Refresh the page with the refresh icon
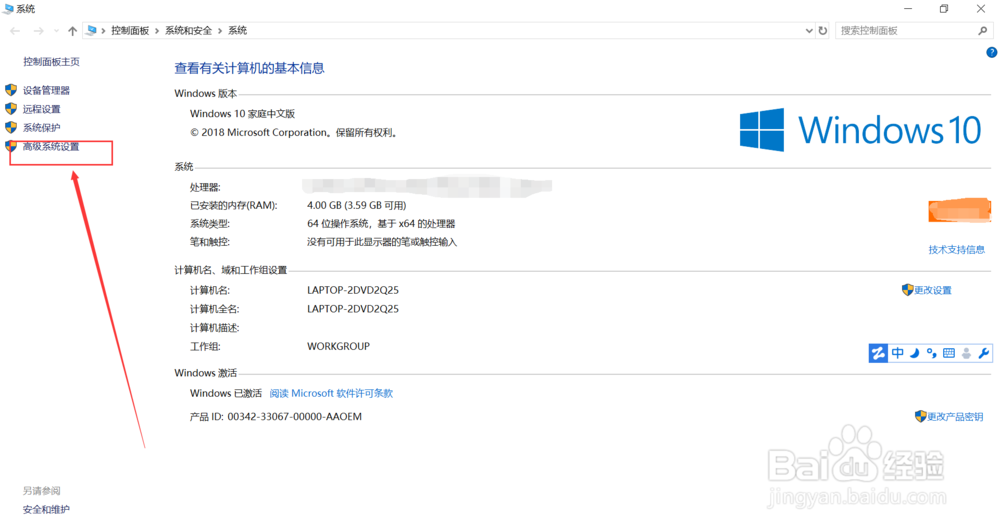The width and height of the screenshot is (1000, 531). [x=823, y=31]
